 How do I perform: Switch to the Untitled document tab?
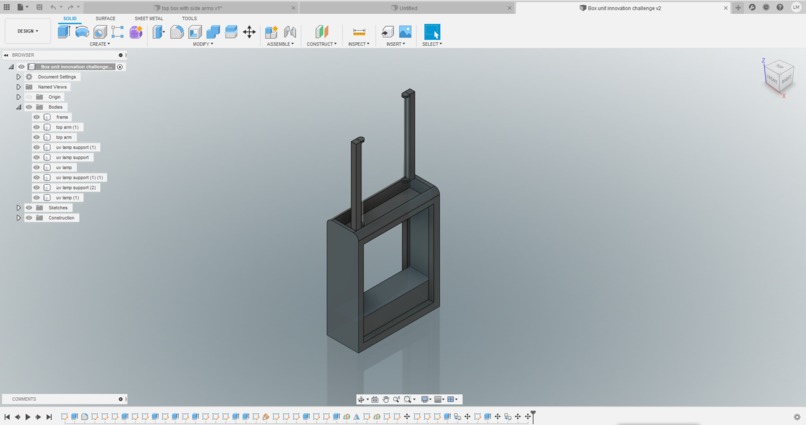point(407,8)
